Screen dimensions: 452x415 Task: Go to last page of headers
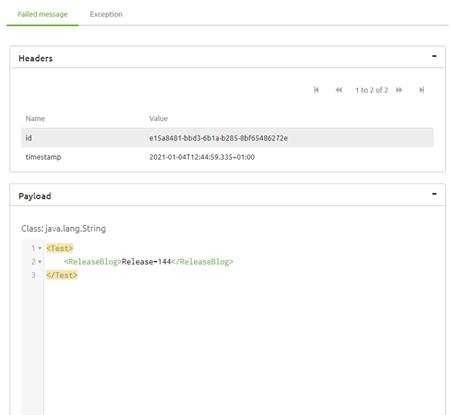click(422, 90)
